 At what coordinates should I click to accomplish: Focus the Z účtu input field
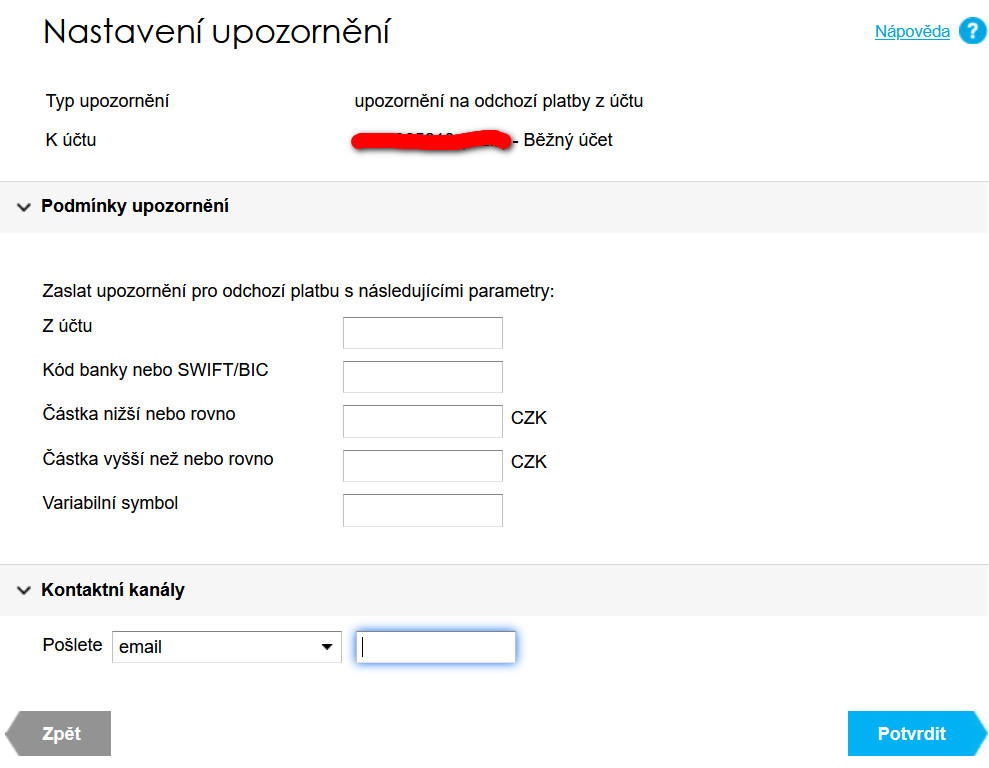pyautogui.click(x=422, y=333)
